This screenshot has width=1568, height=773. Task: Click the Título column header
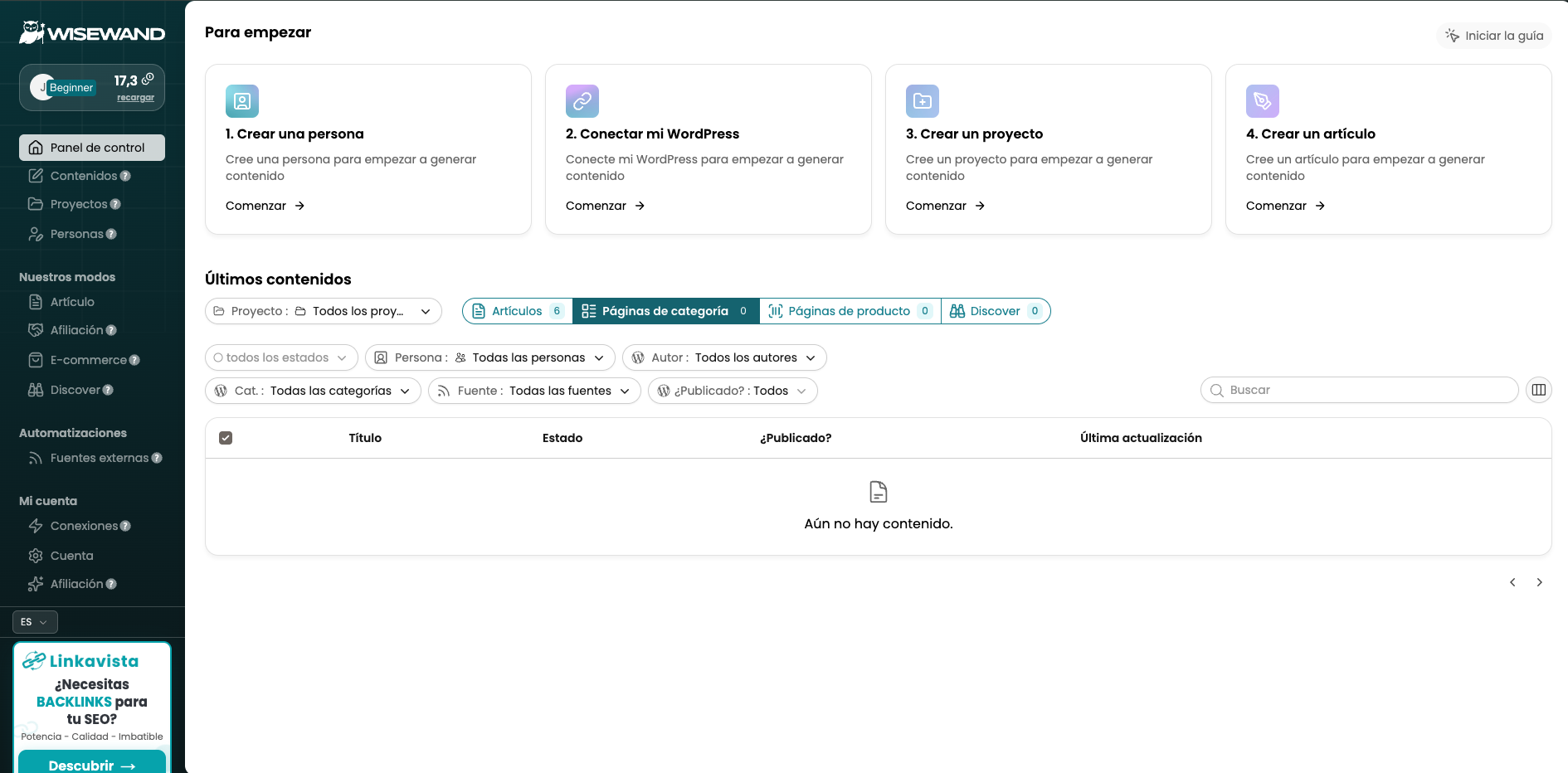(365, 438)
